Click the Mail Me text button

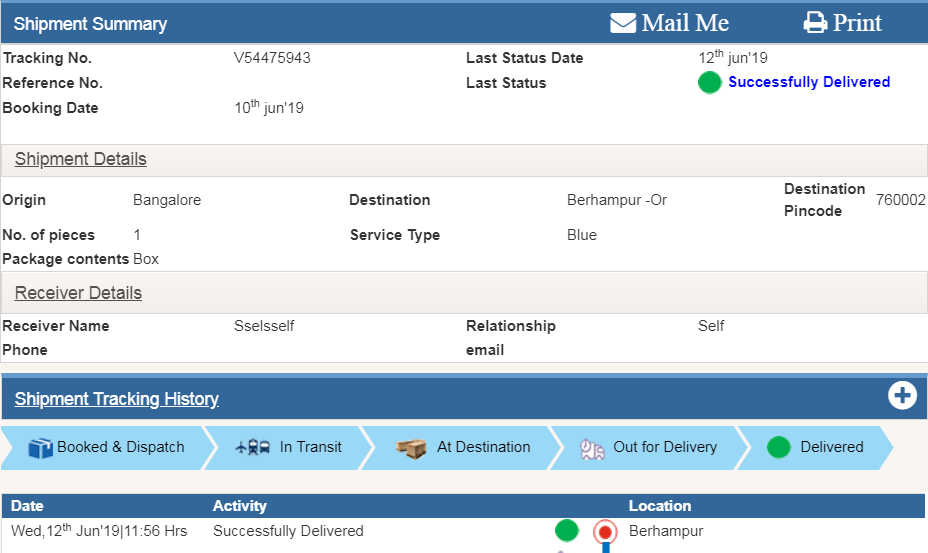point(685,23)
